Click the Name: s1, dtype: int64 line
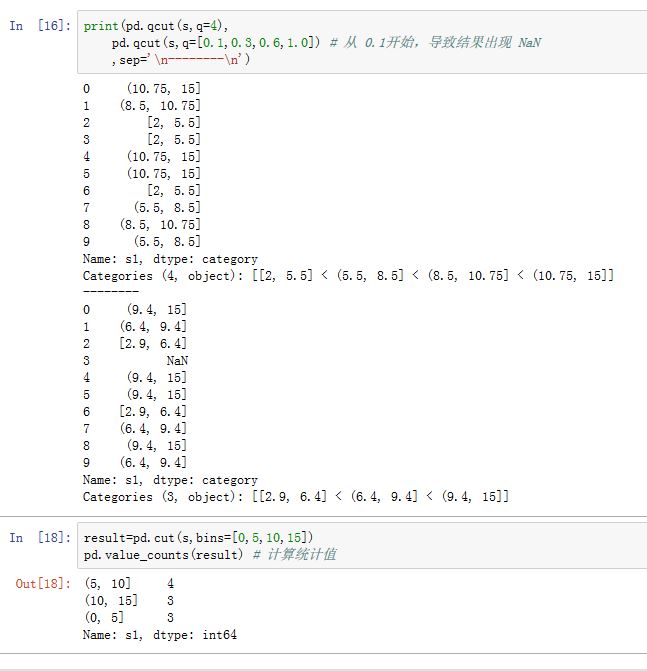This screenshot has height=671, width=647. 159,635
